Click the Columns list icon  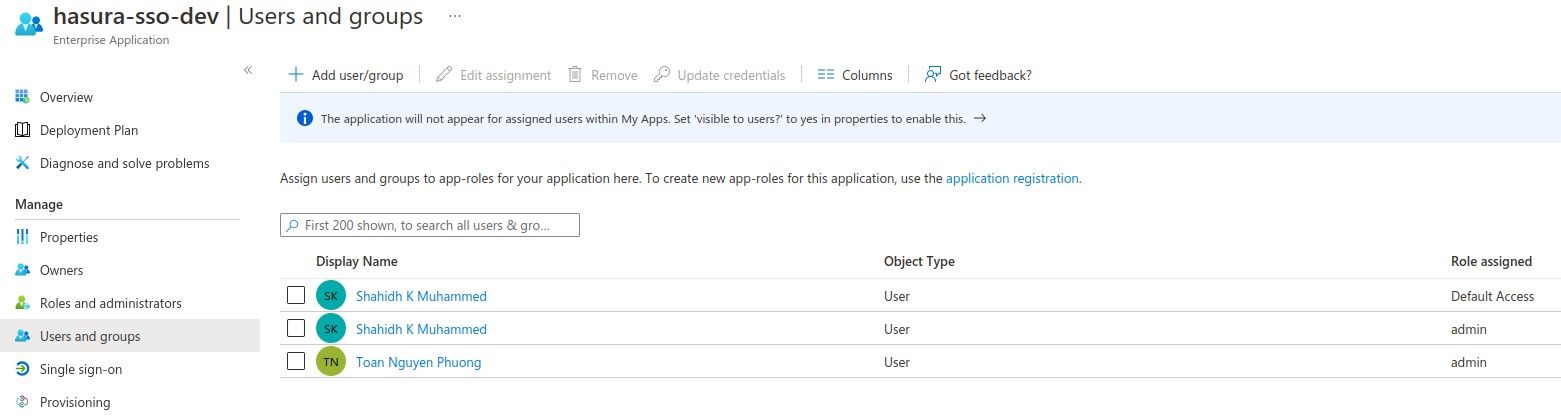tap(825, 75)
